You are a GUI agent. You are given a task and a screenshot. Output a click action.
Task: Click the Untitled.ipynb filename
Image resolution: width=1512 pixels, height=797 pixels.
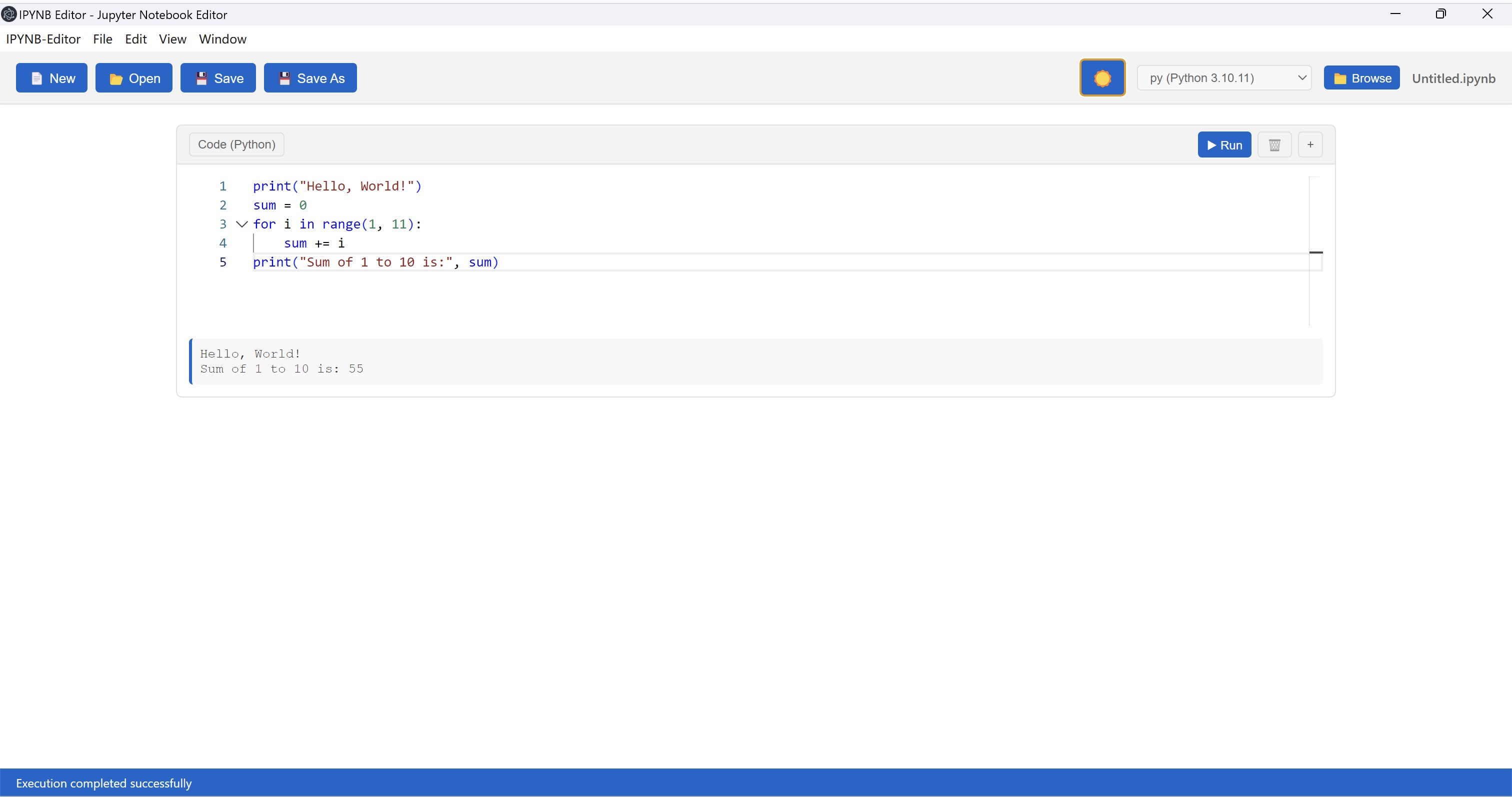click(x=1454, y=78)
